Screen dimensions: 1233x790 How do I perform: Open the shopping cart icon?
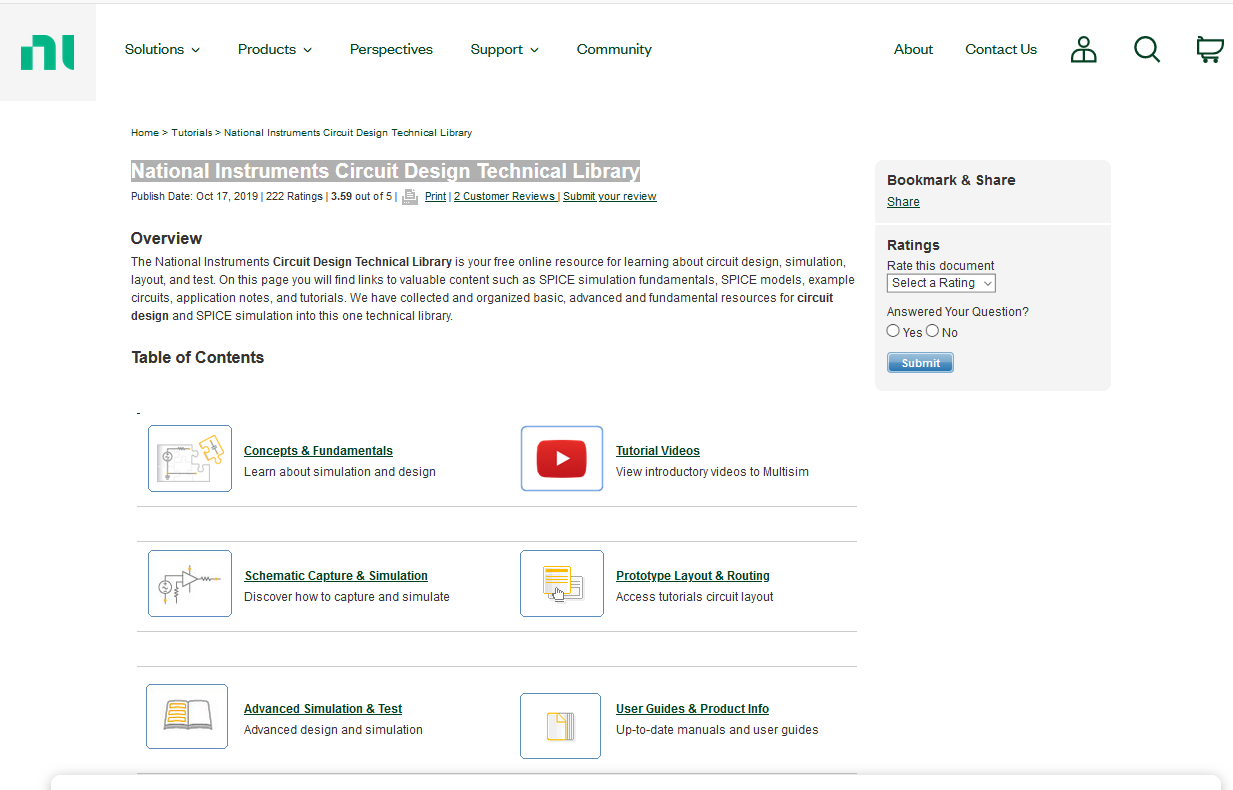pos(1210,49)
